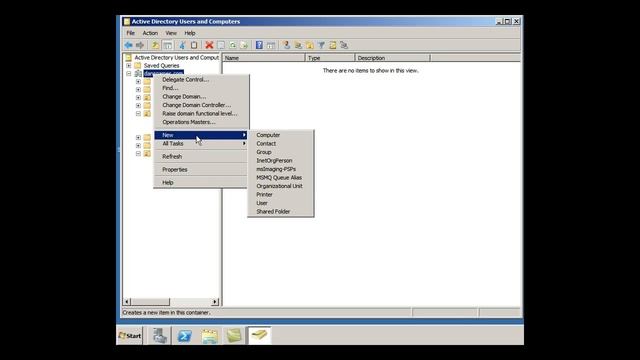Click the create new group toolbar icon

pyautogui.click(x=298, y=45)
